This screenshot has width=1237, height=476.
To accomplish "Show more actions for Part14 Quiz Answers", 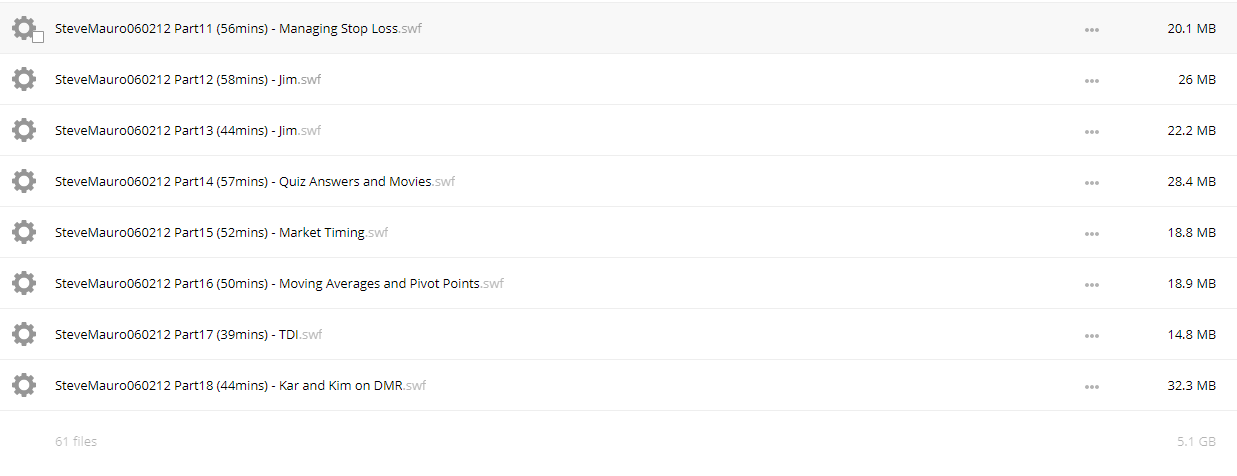I will pos(1092,182).
